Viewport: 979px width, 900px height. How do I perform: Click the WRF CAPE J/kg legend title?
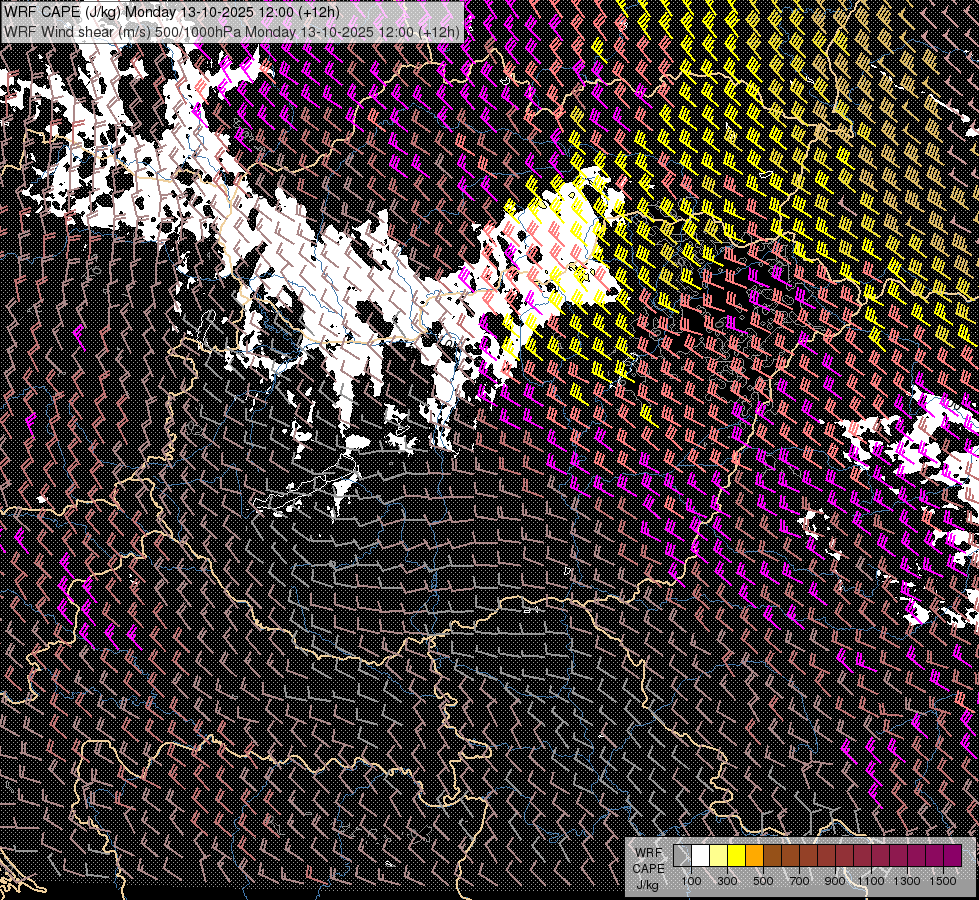coord(648,868)
